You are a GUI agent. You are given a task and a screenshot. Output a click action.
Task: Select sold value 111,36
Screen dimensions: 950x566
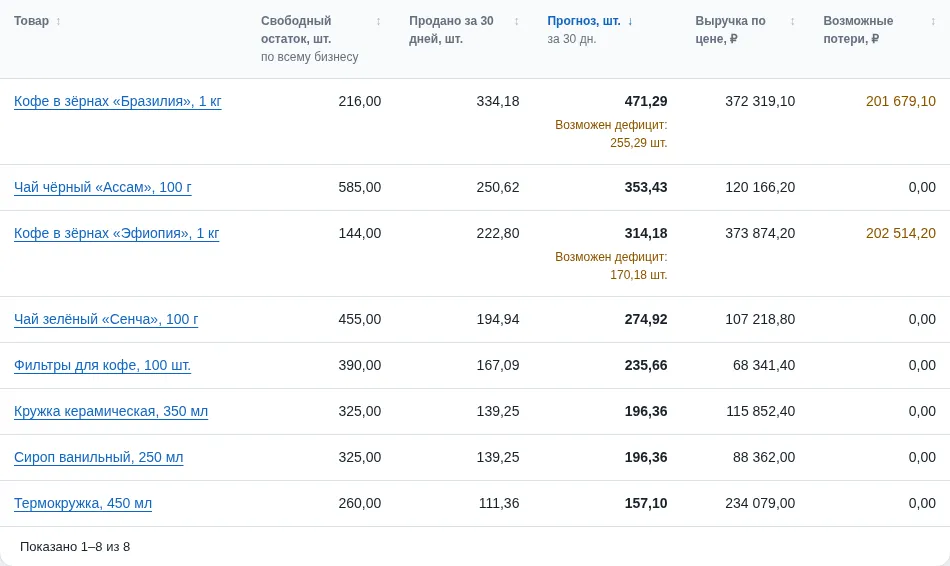[x=499, y=504]
